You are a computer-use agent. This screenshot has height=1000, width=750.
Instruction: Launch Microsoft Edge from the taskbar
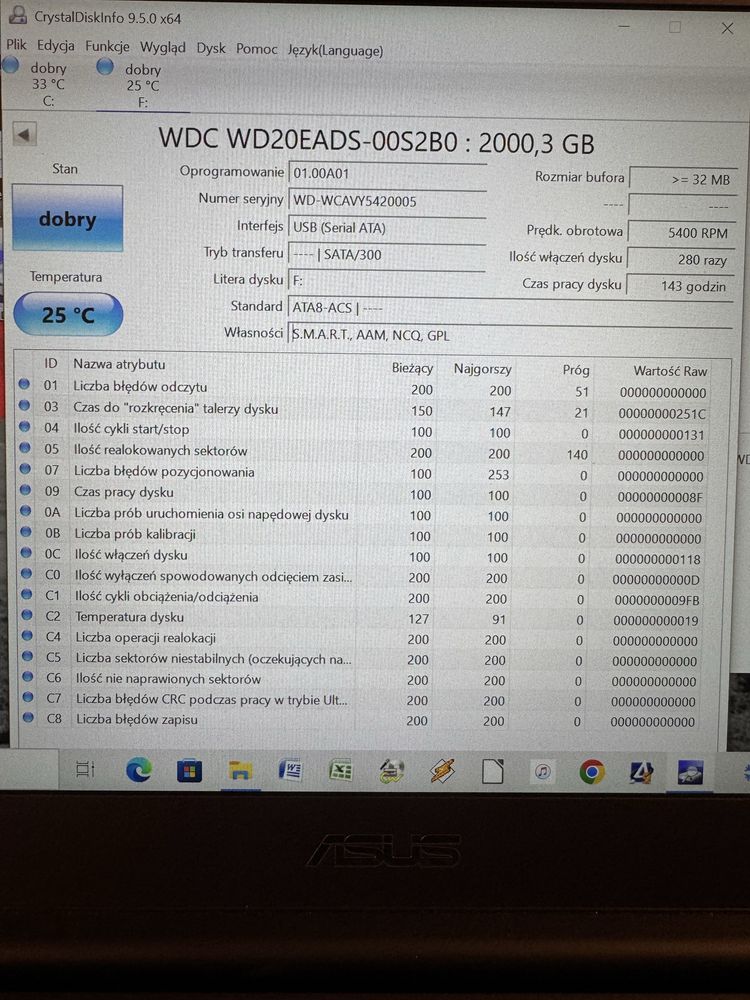pyautogui.click(x=138, y=770)
